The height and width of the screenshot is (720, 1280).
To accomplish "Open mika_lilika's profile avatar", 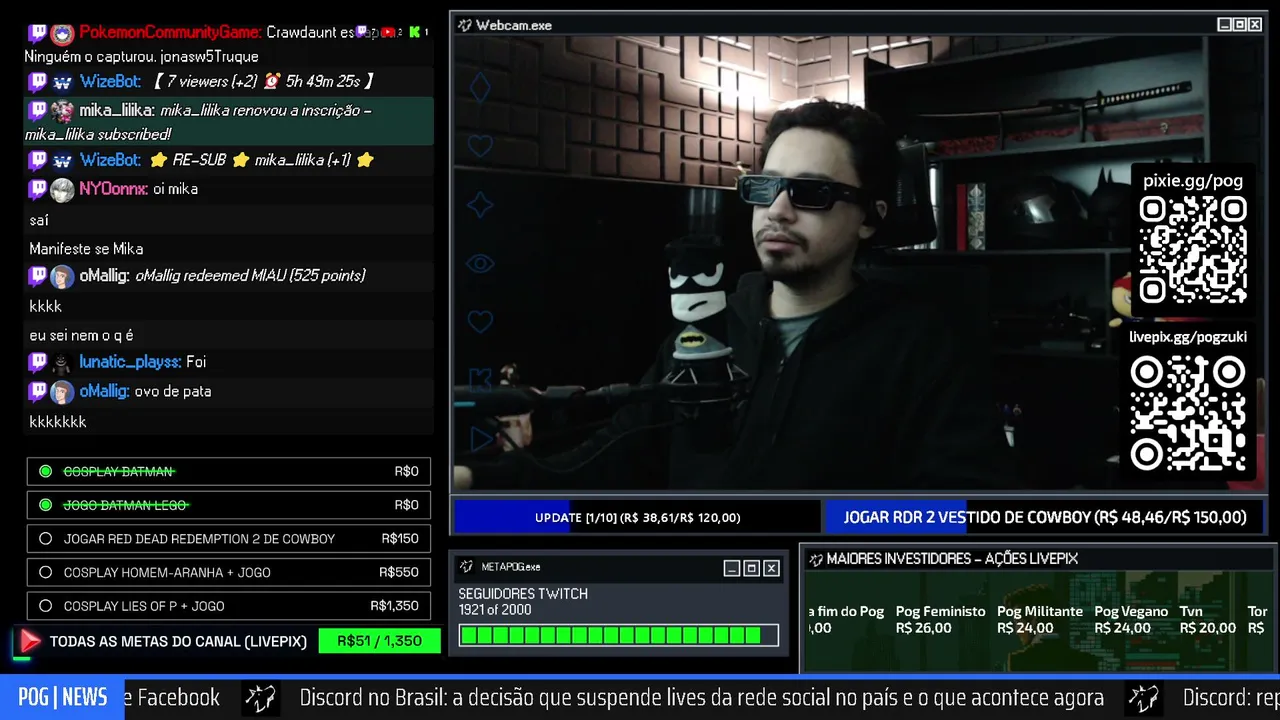I will click(x=62, y=111).
